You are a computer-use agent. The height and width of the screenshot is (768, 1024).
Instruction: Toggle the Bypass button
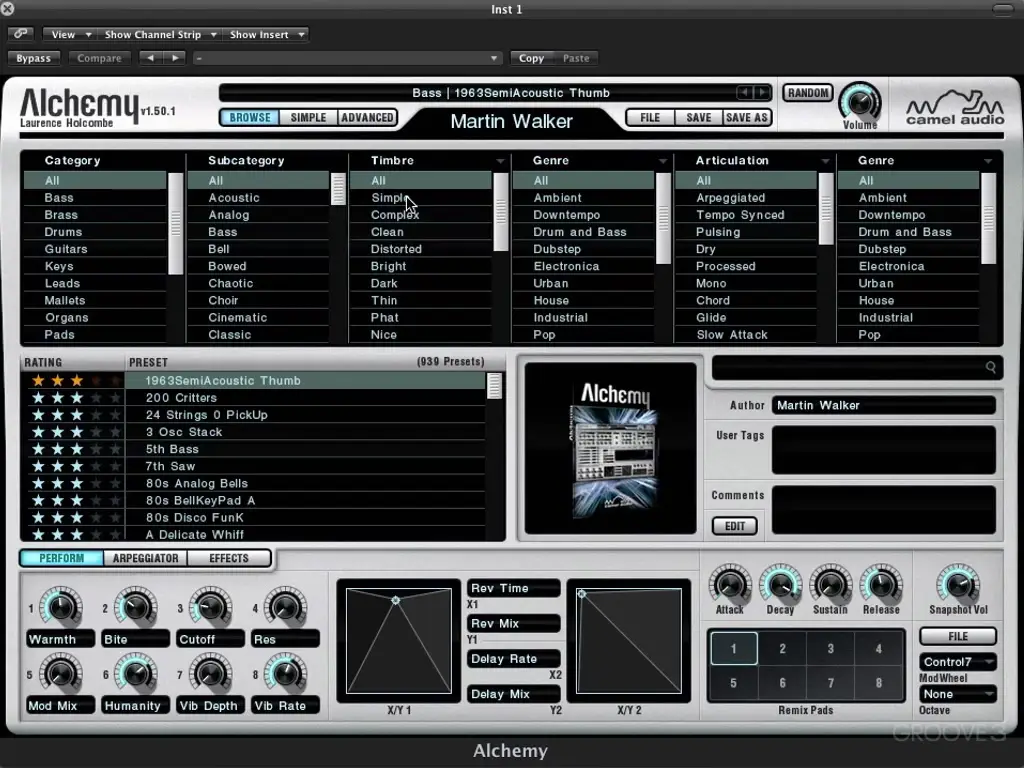(x=33, y=58)
